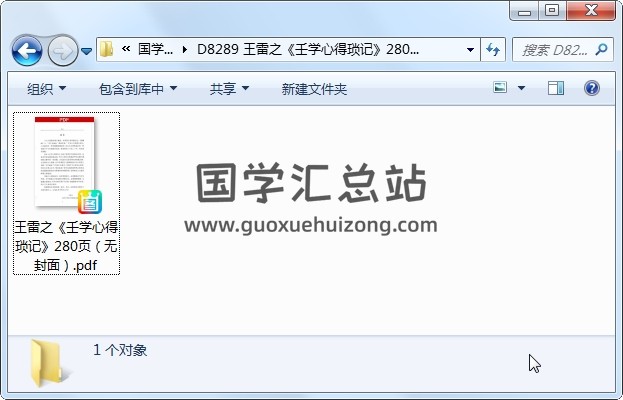The width and height of the screenshot is (623, 400).
Task: Open help via the question mark icon
Action: pyautogui.click(x=592, y=88)
